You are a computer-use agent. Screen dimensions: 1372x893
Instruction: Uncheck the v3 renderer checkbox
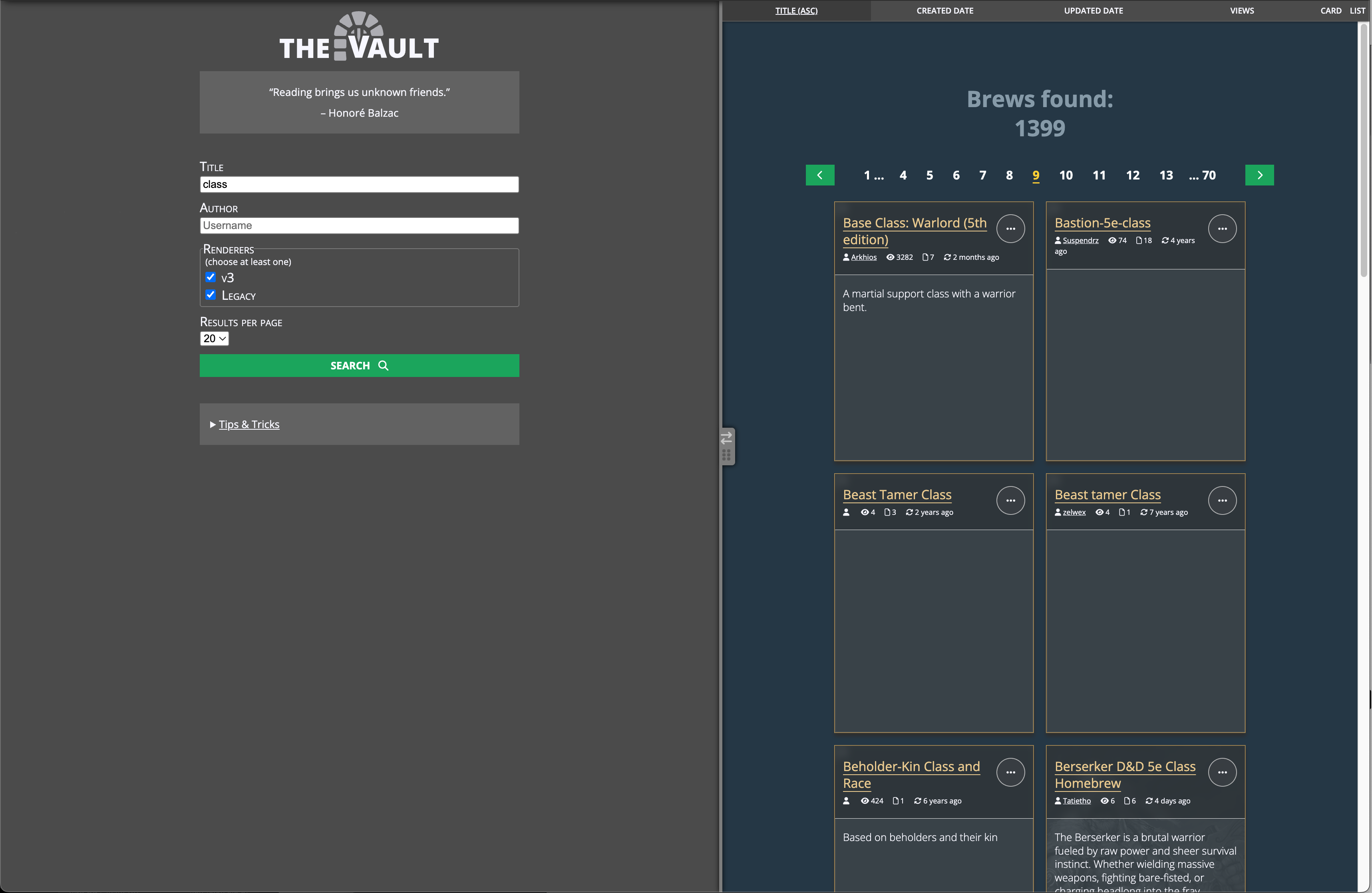point(211,277)
